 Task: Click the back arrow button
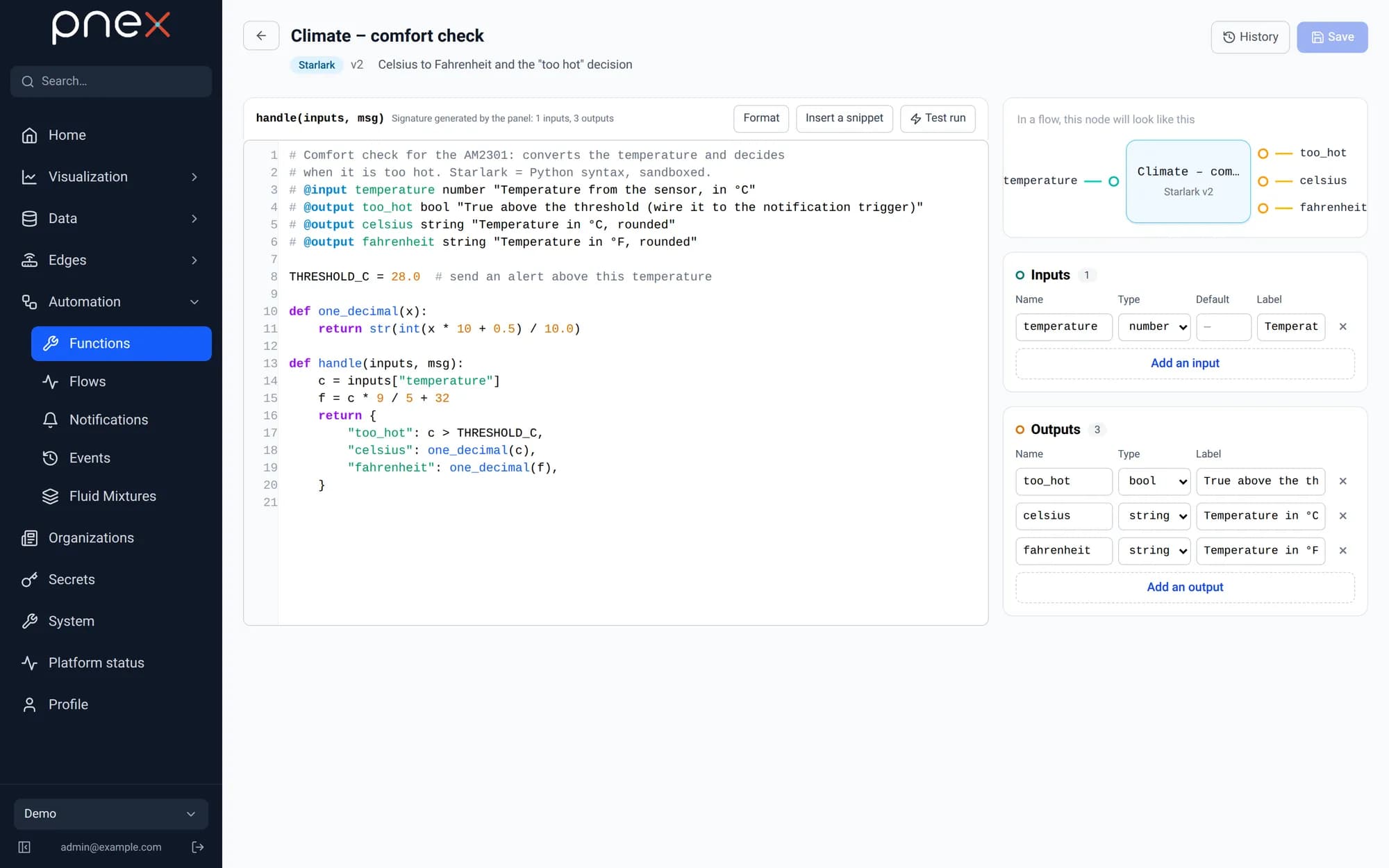[x=261, y=36]
